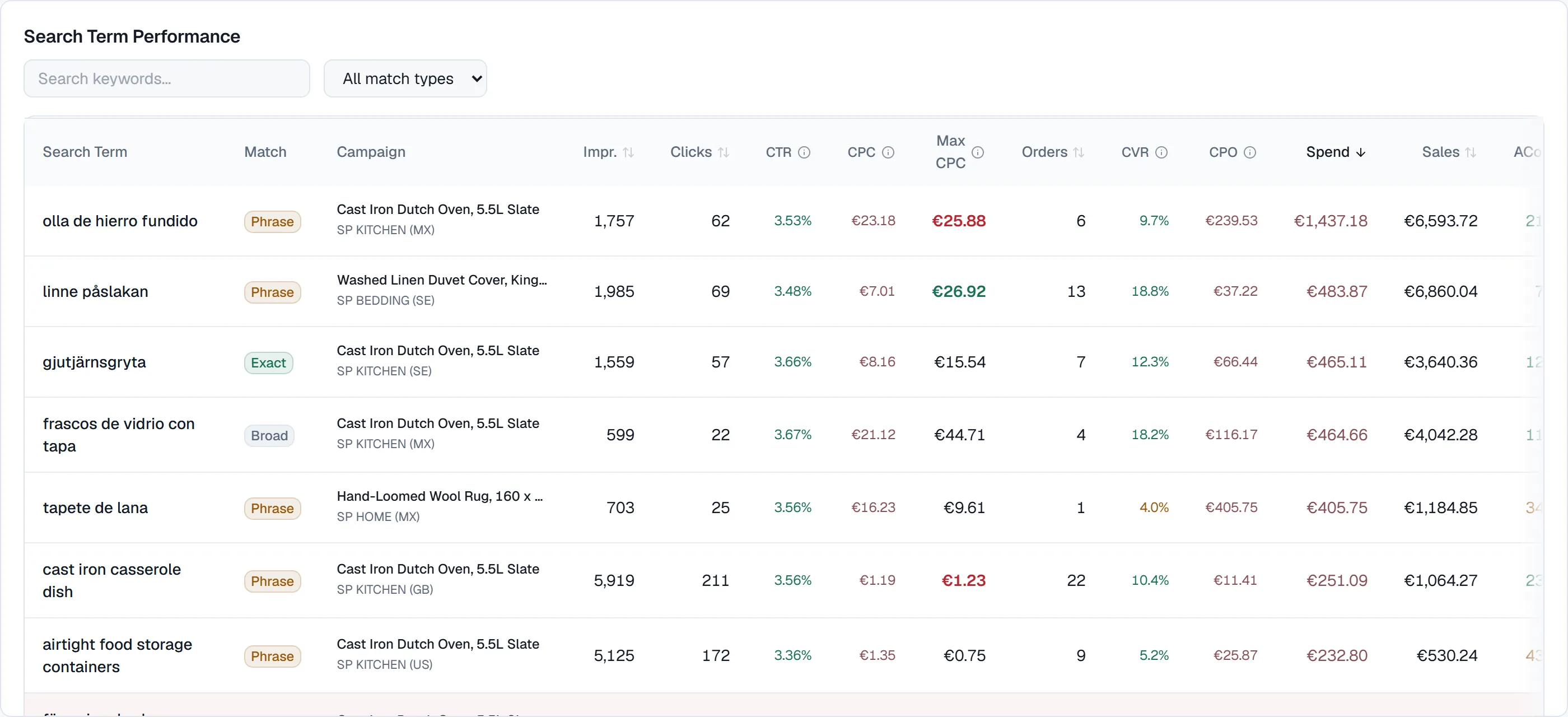Image resolution: width=1568 pixels, height=717 pixels.
Task: Sort by Orders column arrows
Action: point(1079,152)
